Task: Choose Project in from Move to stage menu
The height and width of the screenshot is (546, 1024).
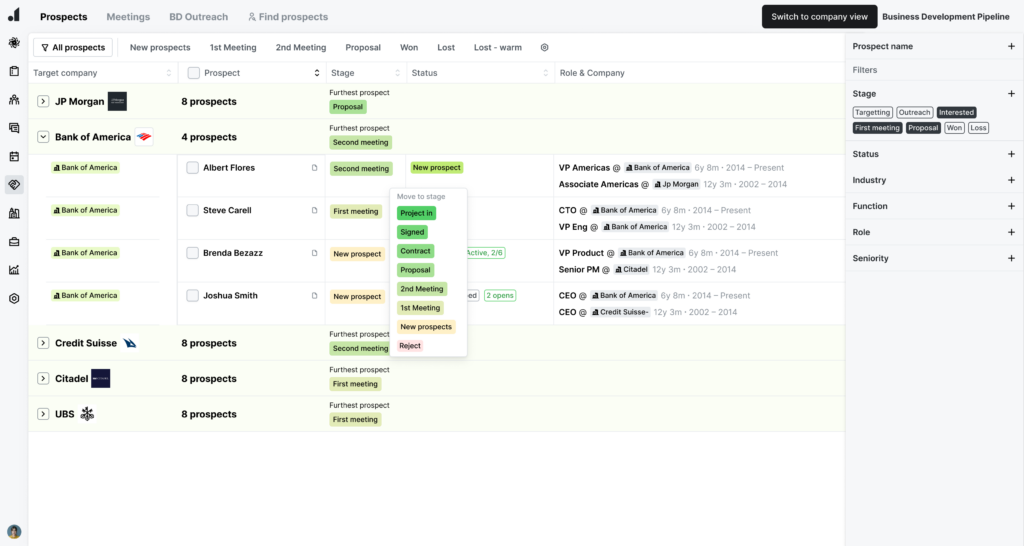Action: point(416,213)
